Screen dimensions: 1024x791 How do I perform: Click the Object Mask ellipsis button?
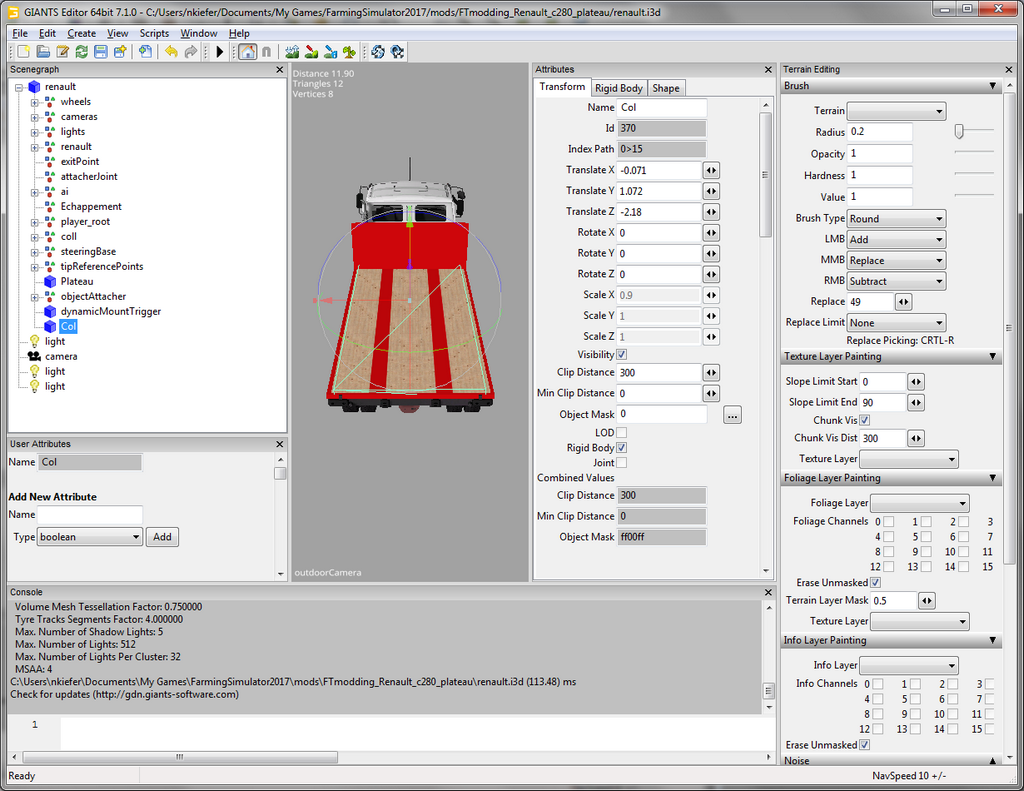click(x=732, y=415)
